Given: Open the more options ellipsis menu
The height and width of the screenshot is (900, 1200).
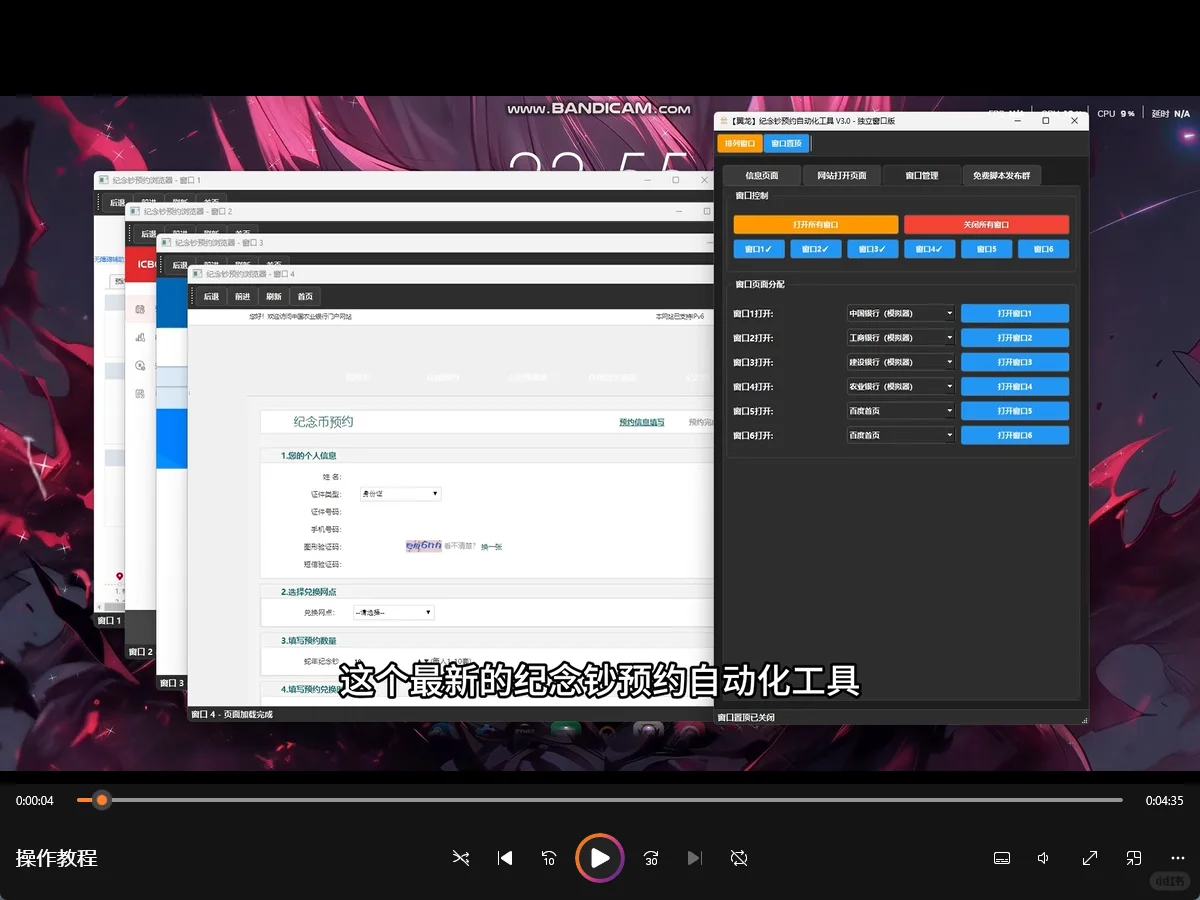Looking at the screenshot, I should coord(1178,858).
